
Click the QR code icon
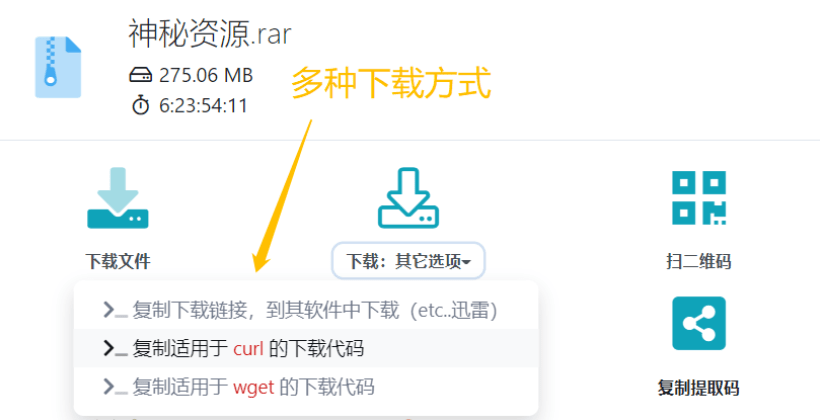pyautogui.click(x=699, y=198)
